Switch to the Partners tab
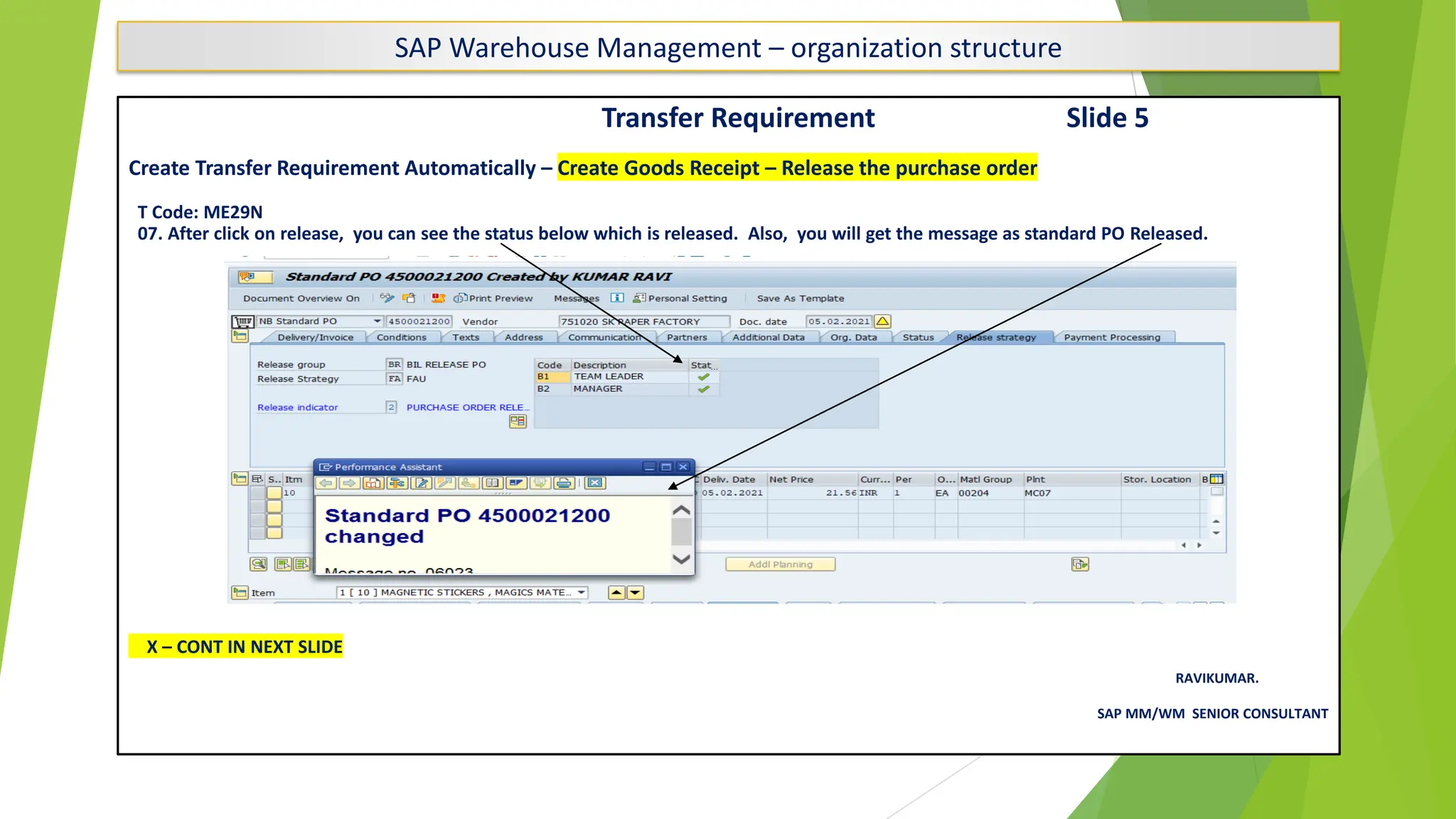 pyautogui.click(x=687, y=338)
